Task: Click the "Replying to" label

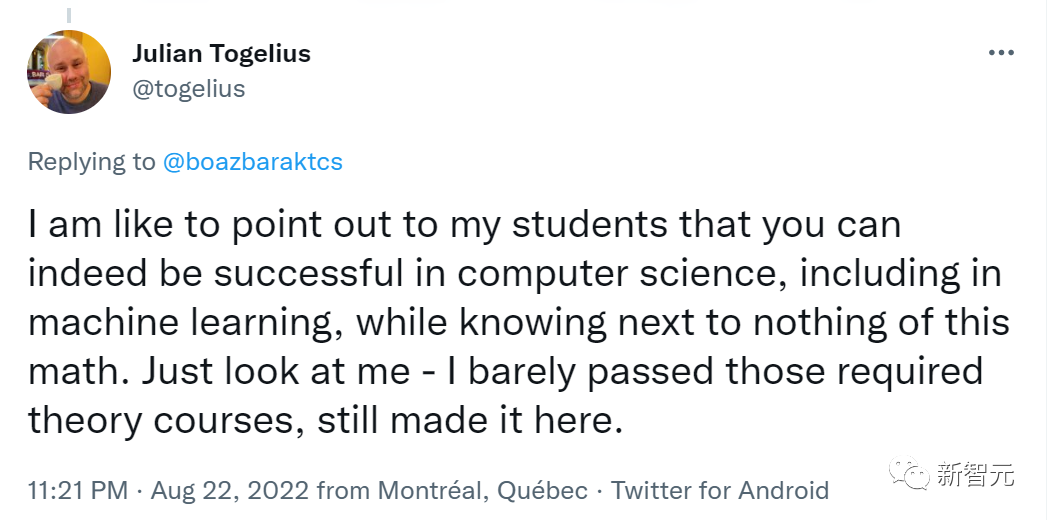Action: [92, 162]
